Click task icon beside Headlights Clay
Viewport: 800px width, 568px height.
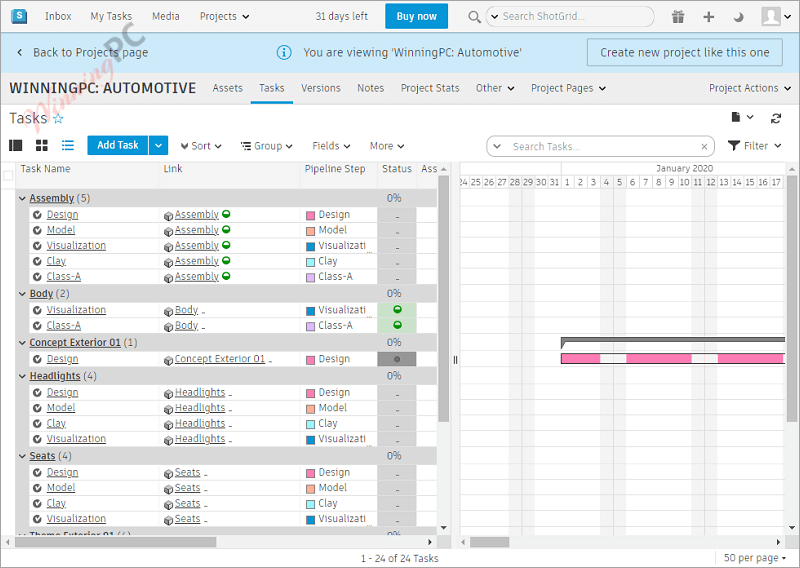tap(37, 424)
